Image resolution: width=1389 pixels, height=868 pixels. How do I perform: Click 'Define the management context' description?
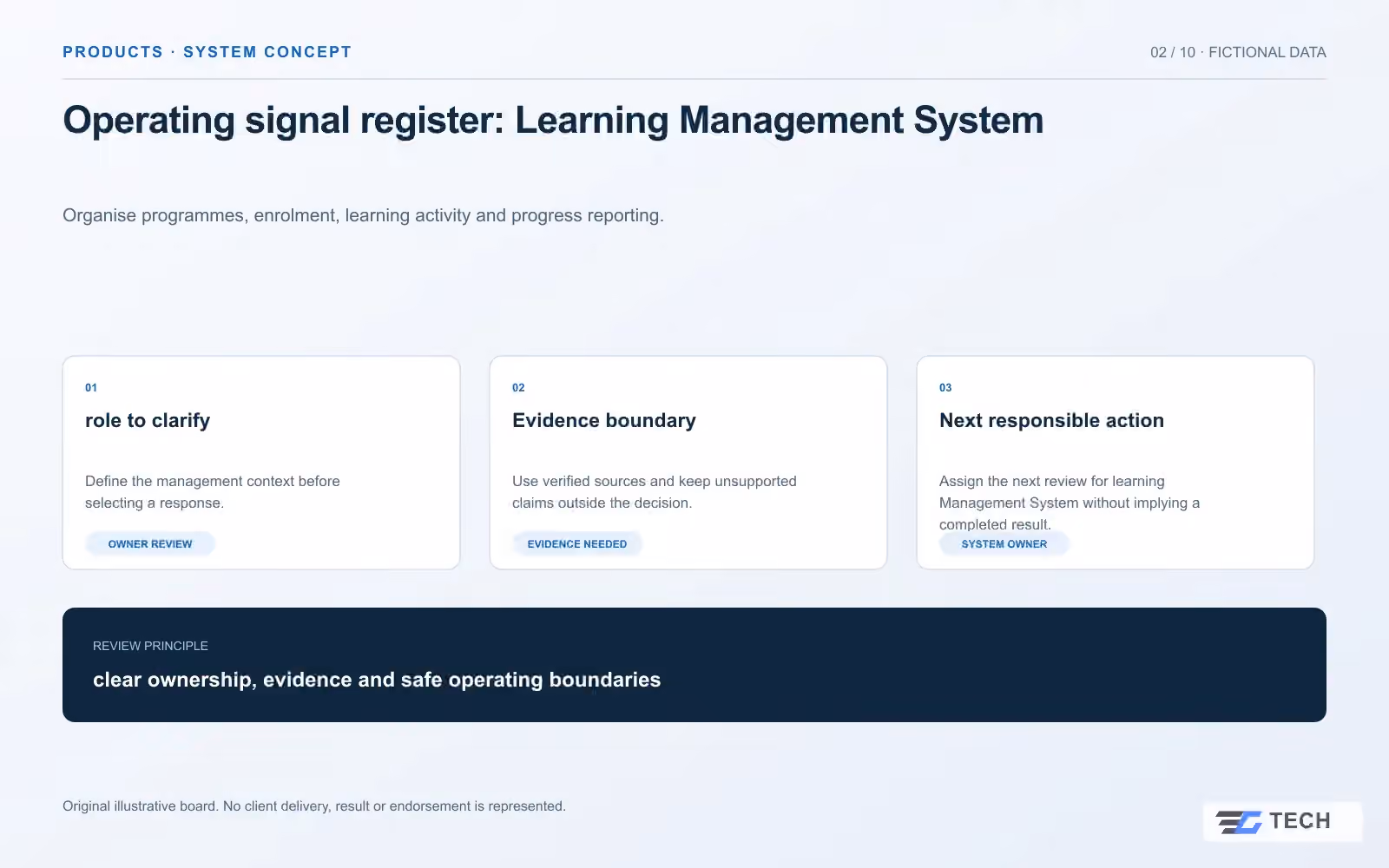pos(213,492)
